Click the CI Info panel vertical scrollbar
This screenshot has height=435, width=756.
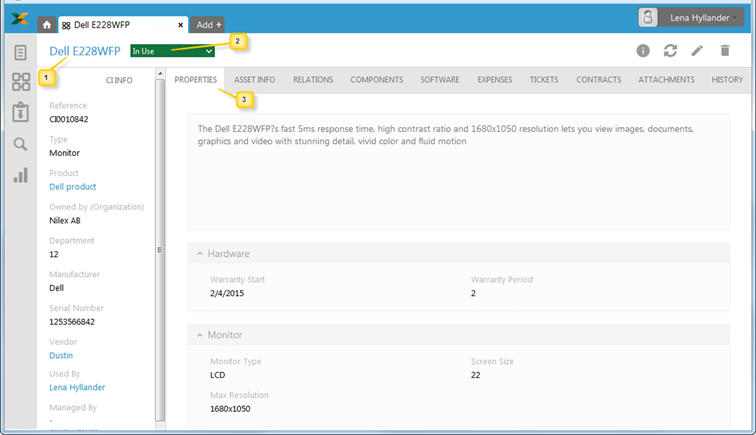pos(160,250)
